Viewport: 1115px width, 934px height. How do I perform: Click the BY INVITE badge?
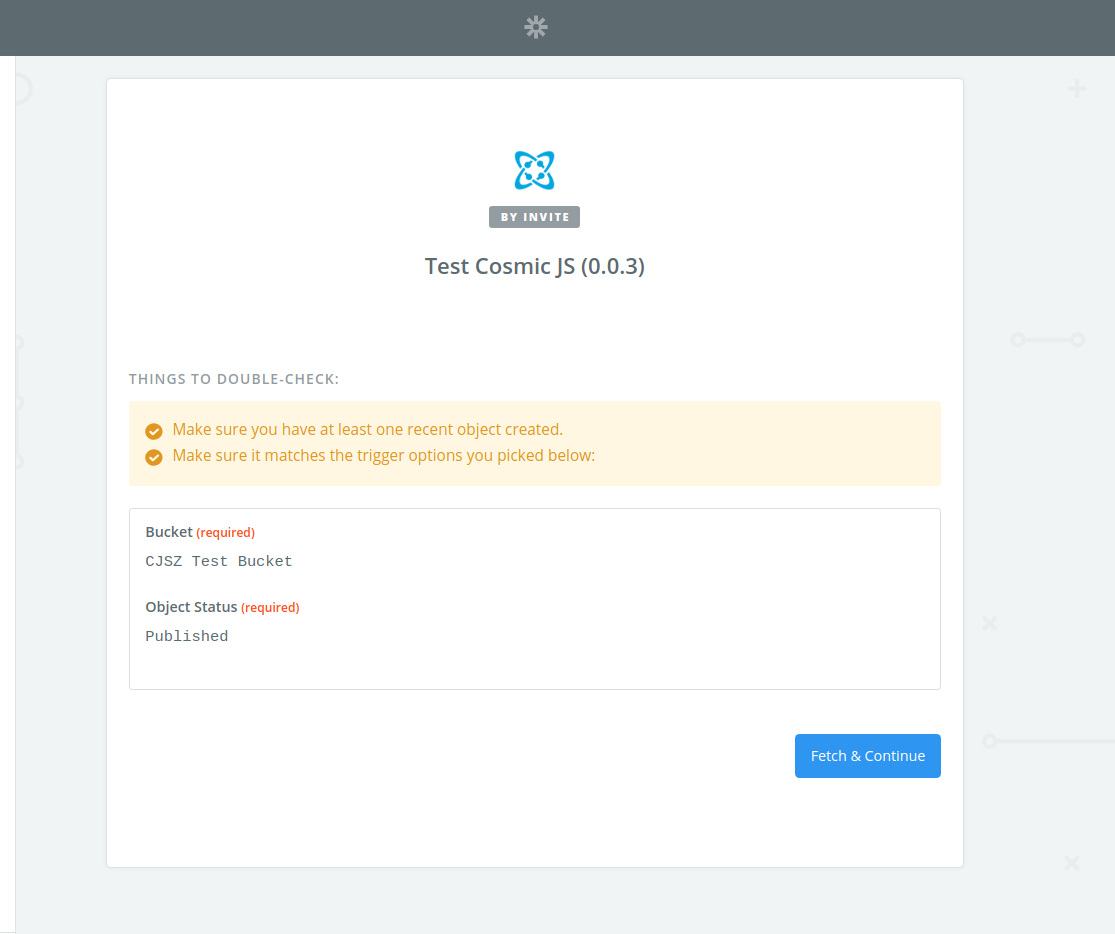(x=534, y=217)
